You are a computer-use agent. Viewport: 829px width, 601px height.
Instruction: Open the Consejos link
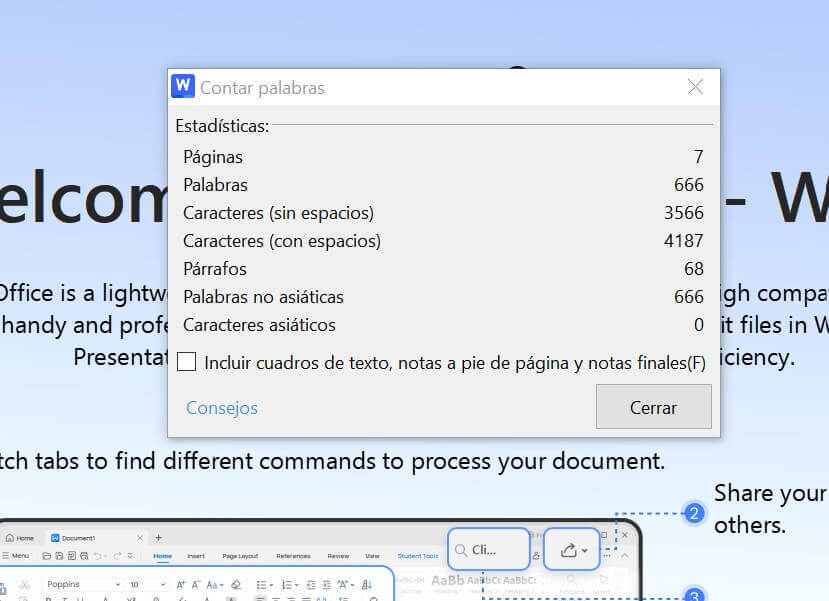[222, 407]
